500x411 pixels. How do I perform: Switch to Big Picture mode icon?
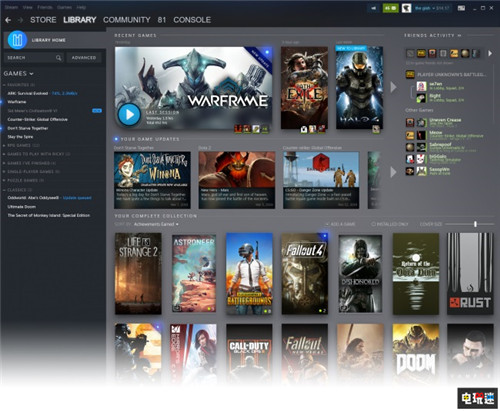[461, 8]
